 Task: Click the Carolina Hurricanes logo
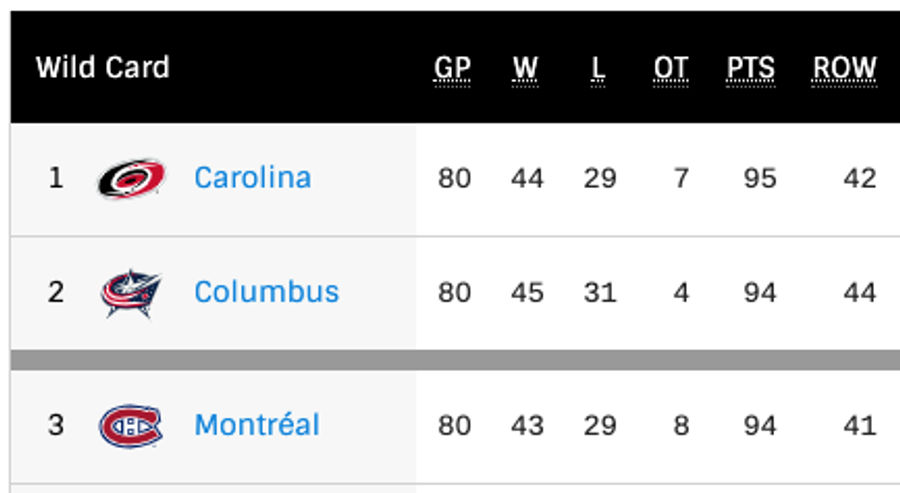(x=131, y=178)
